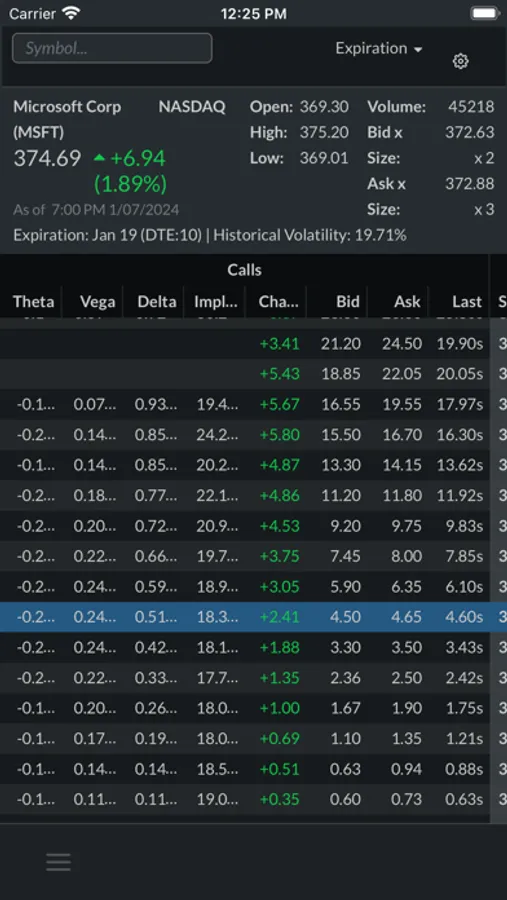Click ask price 16.70
The width and height of the screenshot is (507, 900).
[x=402, y=435]
